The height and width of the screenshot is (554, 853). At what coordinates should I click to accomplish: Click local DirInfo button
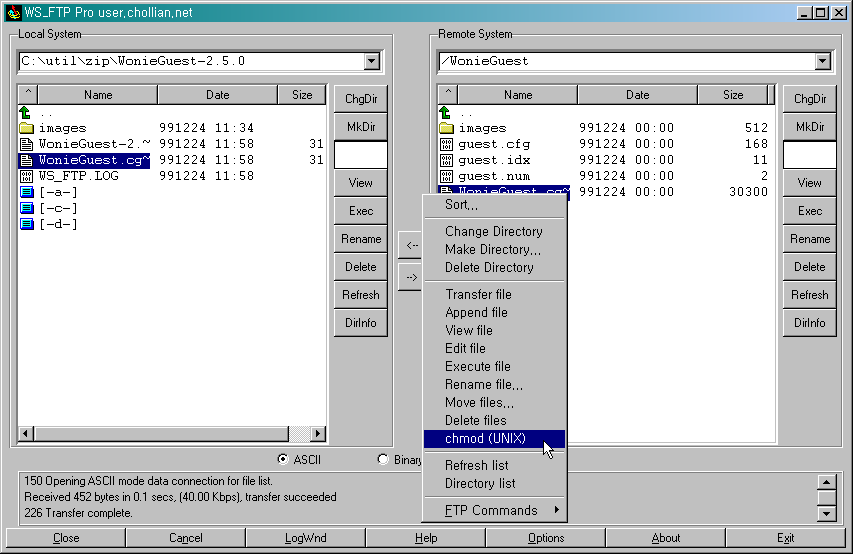[361, 323]
